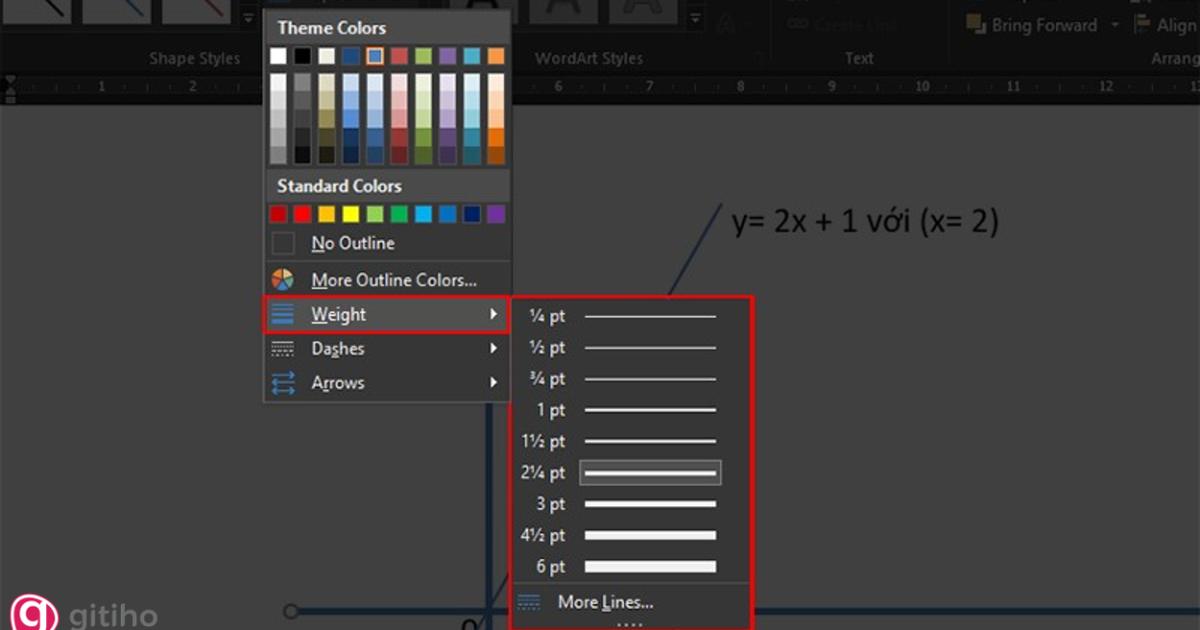Select ¼ pt line weight
This screenshot has width=1200, height=630.
pos(630,316)
